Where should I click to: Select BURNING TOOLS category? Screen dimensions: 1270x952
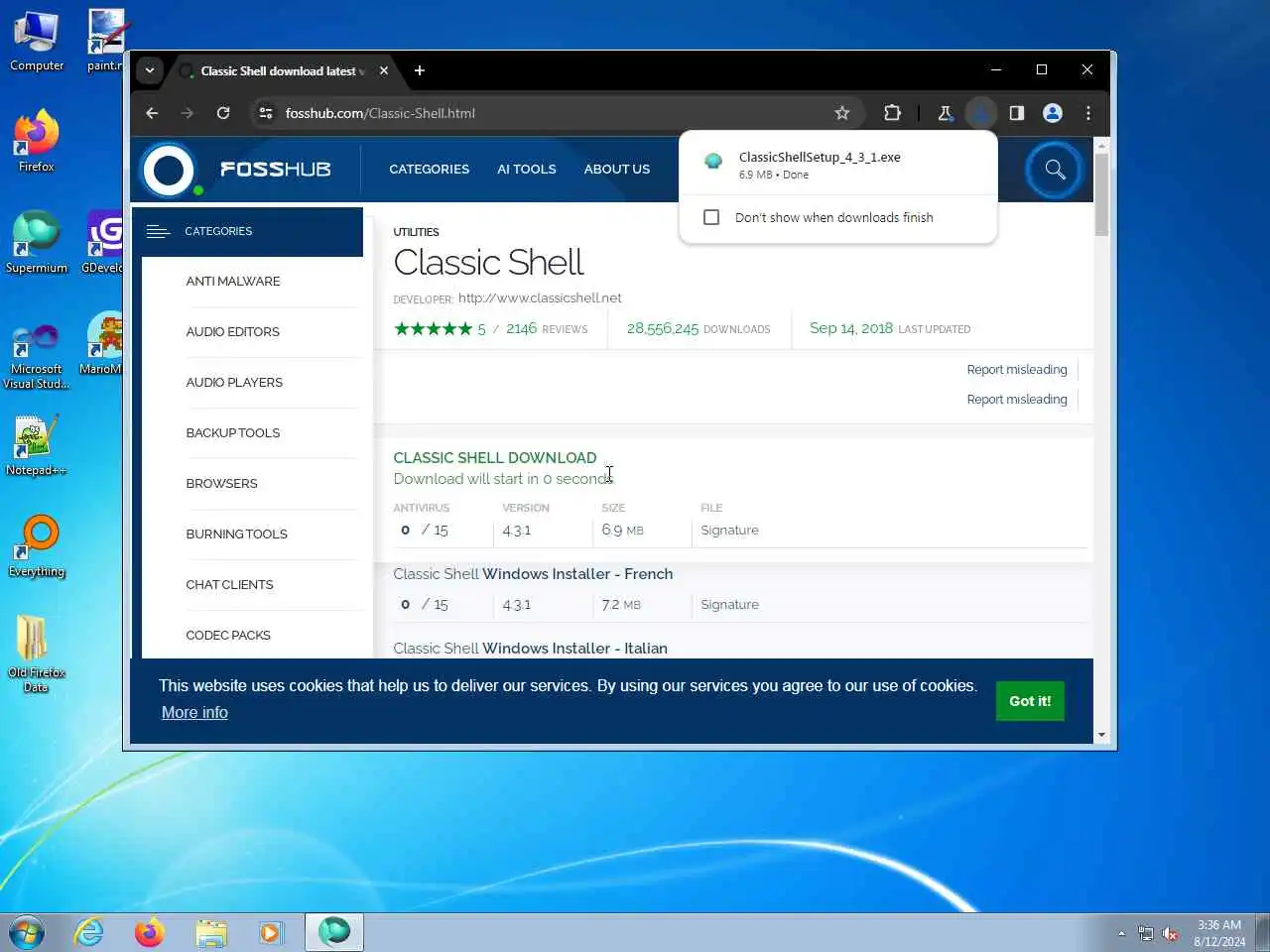click(x=236, y=535)
